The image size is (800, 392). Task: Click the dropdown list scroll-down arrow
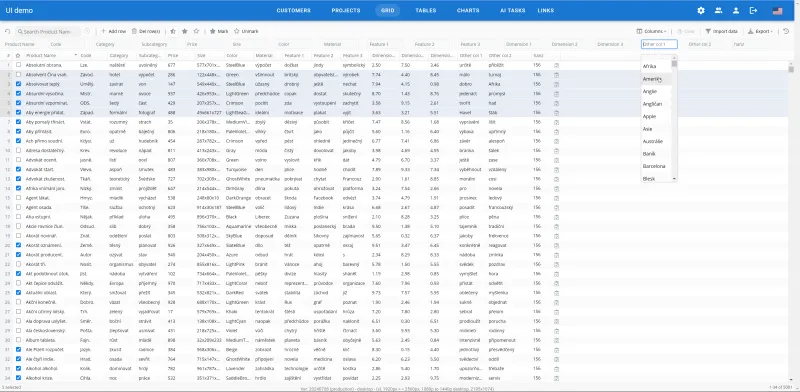point(674,179)
